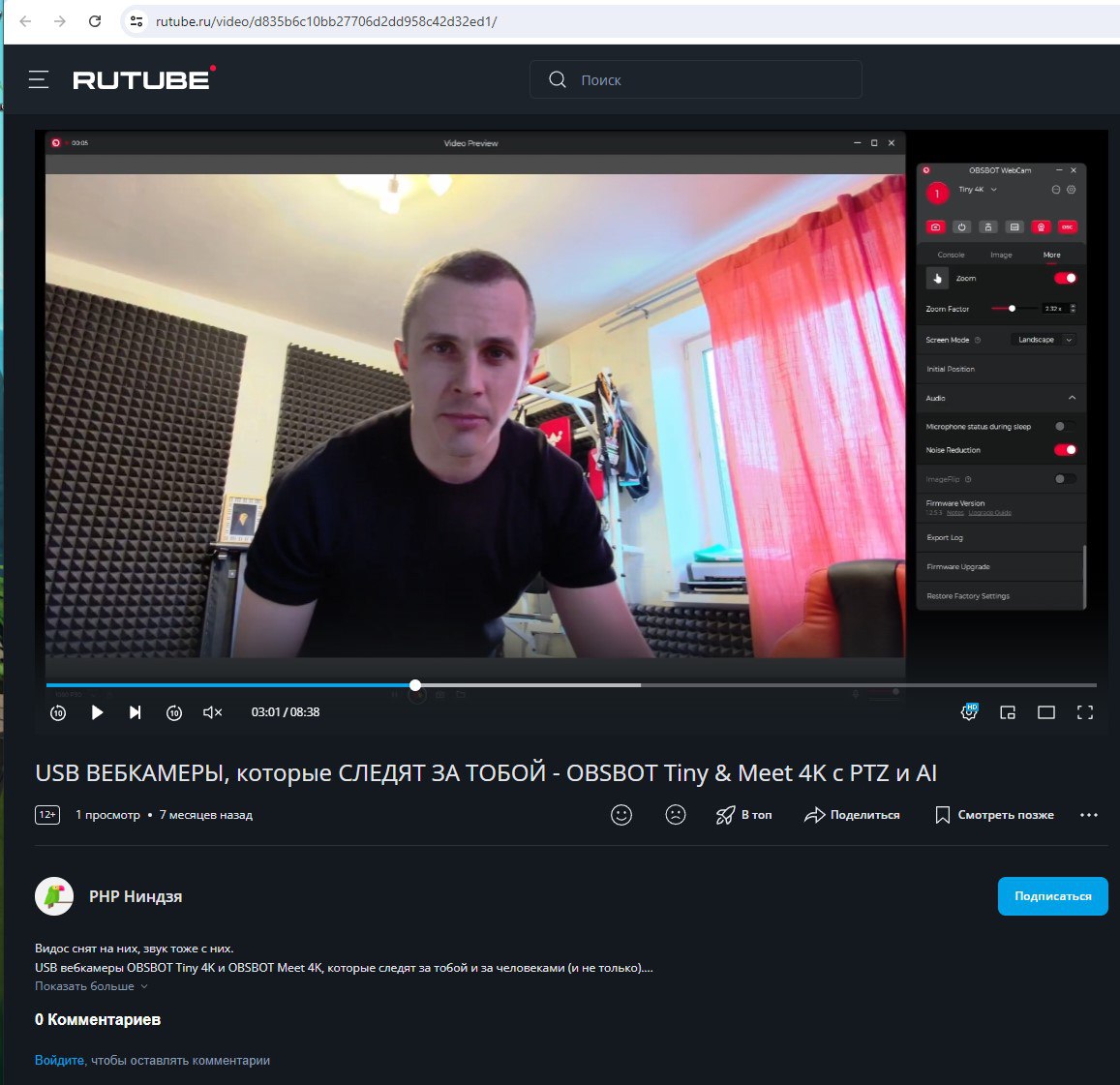The width and height of the screenshot is (1120, 1085).
Task: Select the AI tracking webcam icon
Action: (1041, 226)
